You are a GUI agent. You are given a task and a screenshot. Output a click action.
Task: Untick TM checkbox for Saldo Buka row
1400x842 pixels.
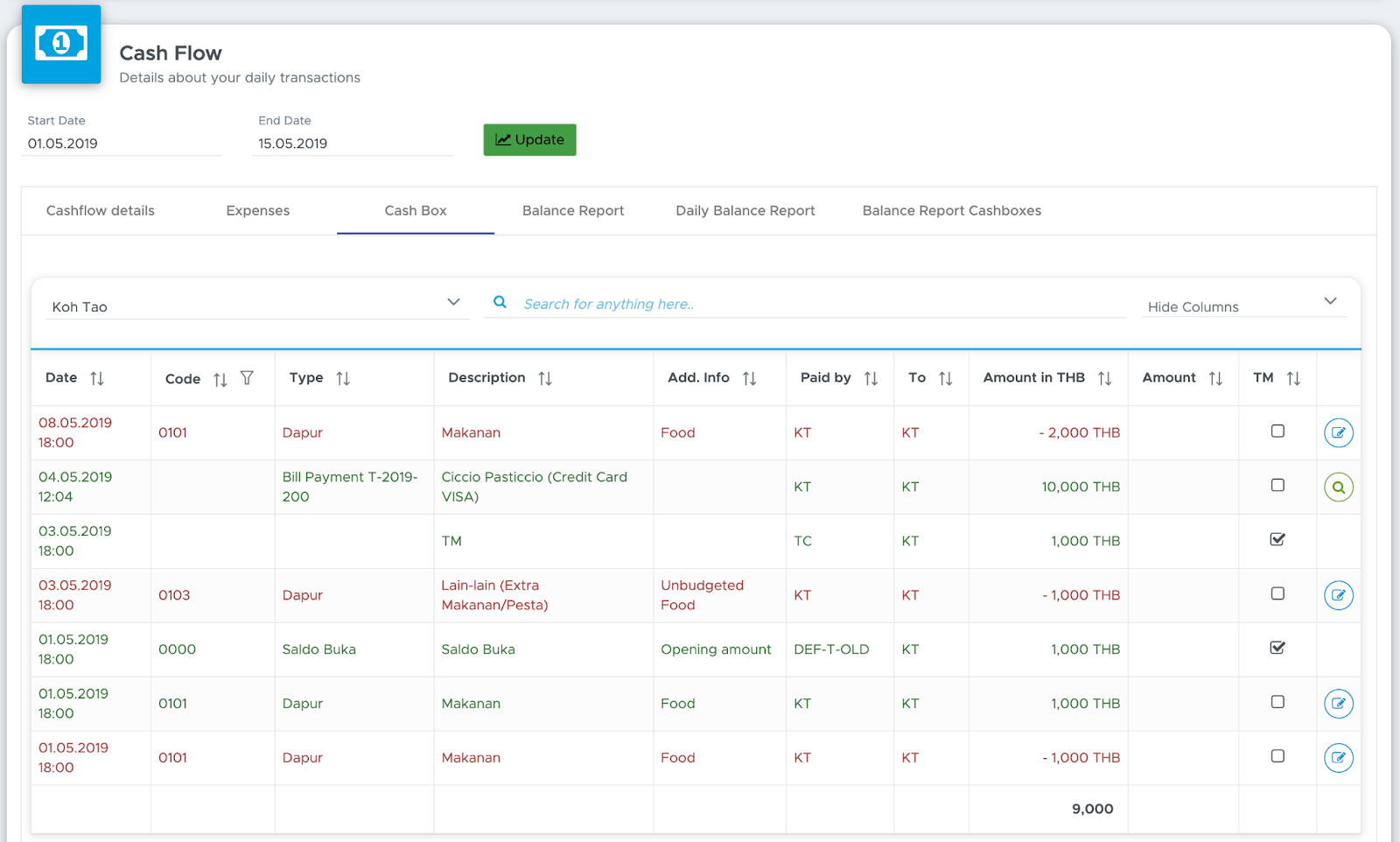click(x=1277, y=648)
